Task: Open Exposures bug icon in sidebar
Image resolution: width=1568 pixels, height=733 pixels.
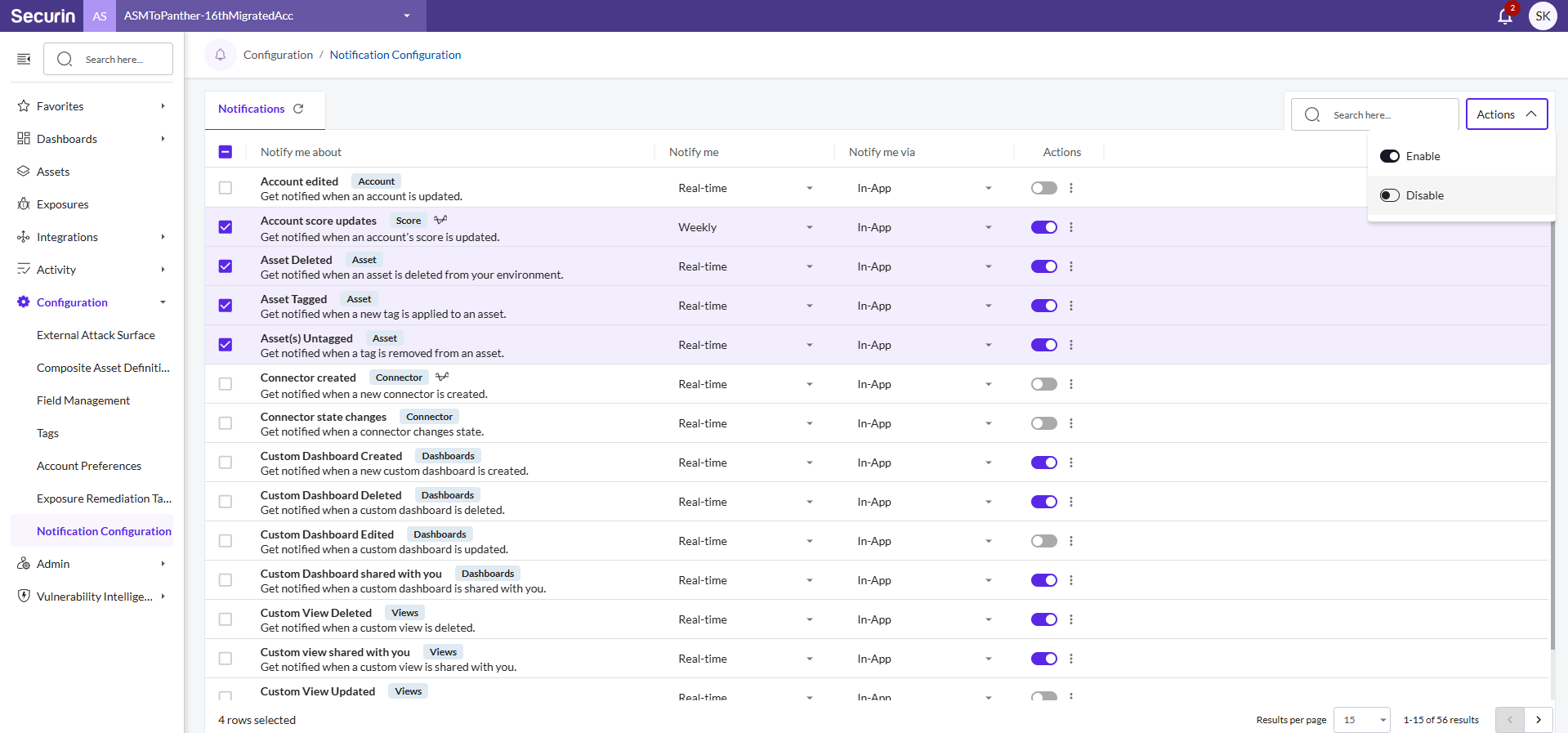Action: pyautogui.click(x=24, y=204)
